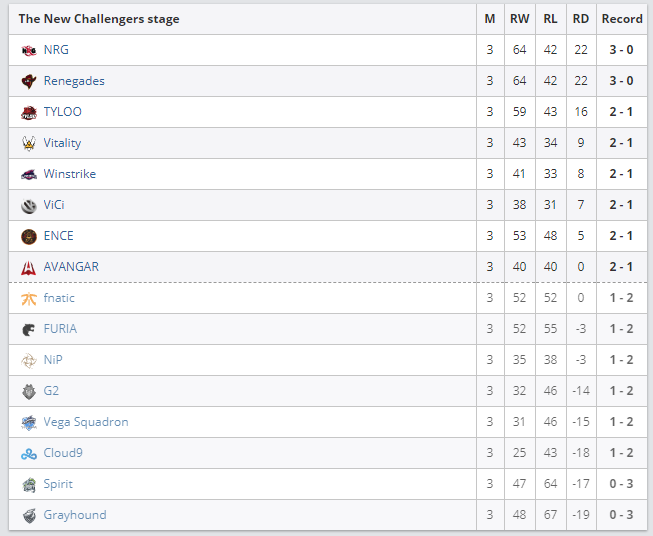Click The New Challengers stage heading
This screenshot has height=536, width=653.
(x=99, y=19)
